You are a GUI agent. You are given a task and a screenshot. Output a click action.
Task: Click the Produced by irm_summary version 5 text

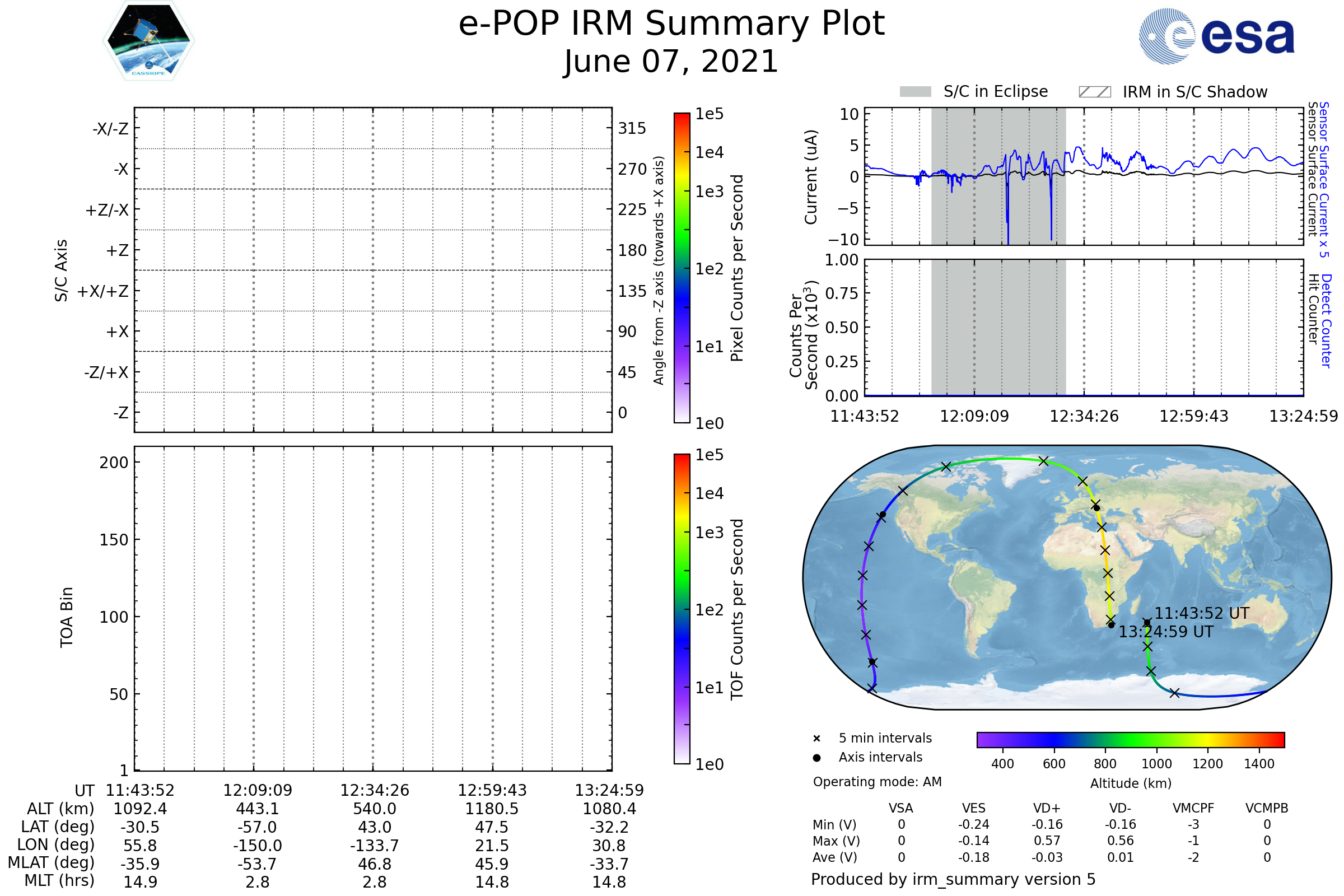pos(953,879)
